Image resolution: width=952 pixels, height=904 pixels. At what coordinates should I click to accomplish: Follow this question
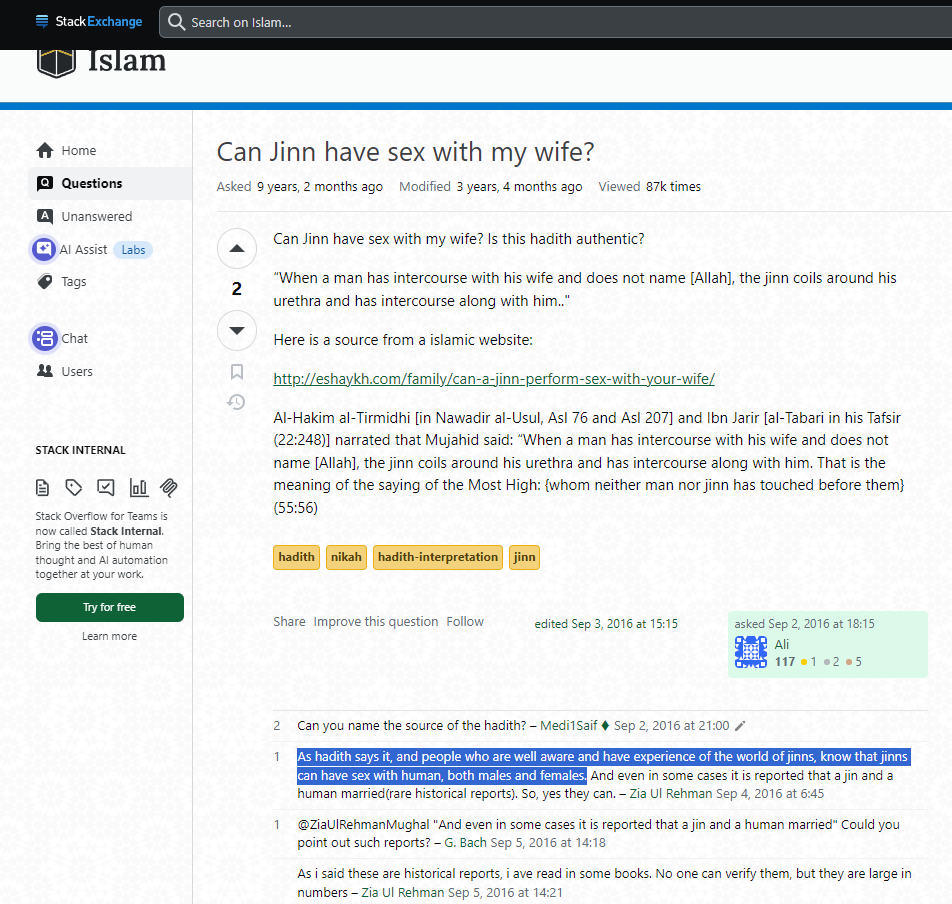click(x=465, y=622)
